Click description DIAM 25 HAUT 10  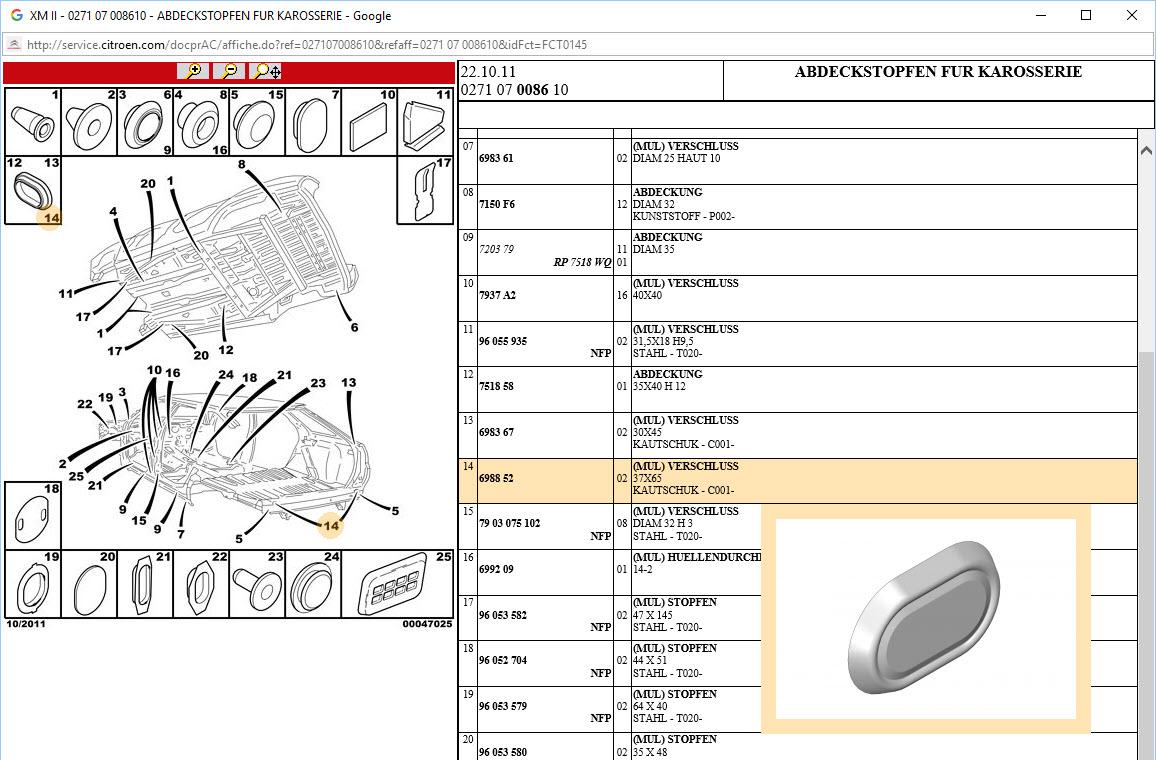pos(676,158)
